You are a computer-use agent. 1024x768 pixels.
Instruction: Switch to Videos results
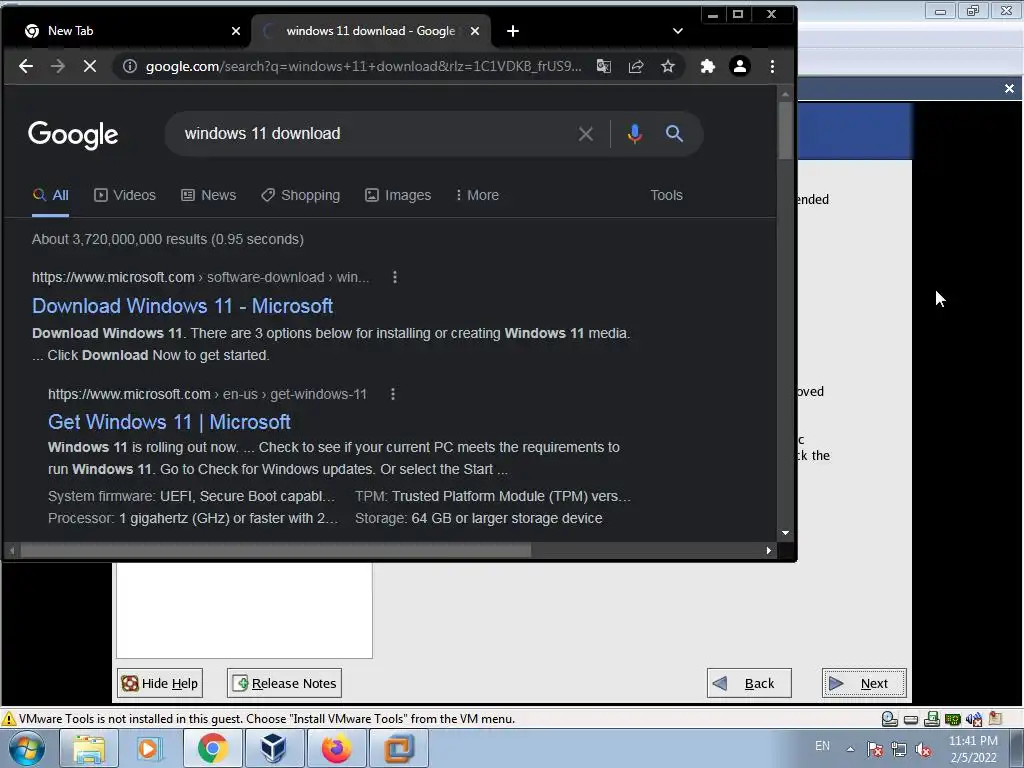(125, 195)
